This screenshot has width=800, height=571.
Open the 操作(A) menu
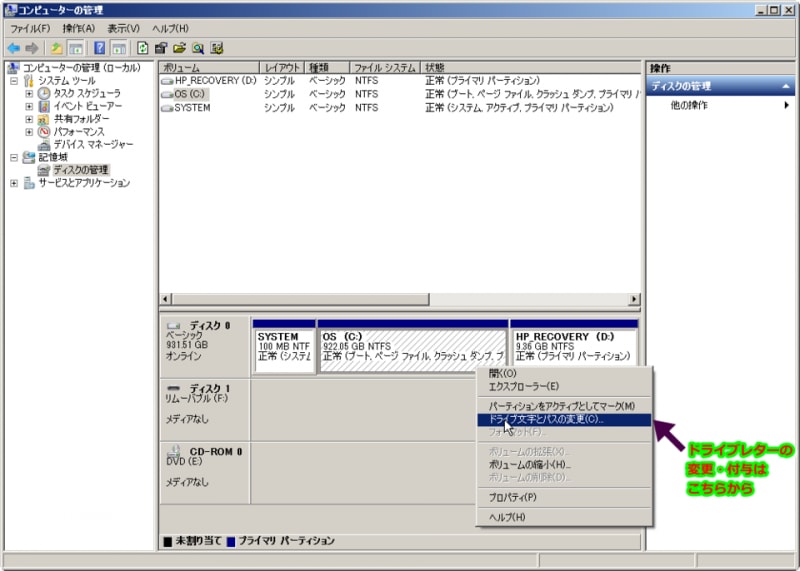(x=78, y=28)
